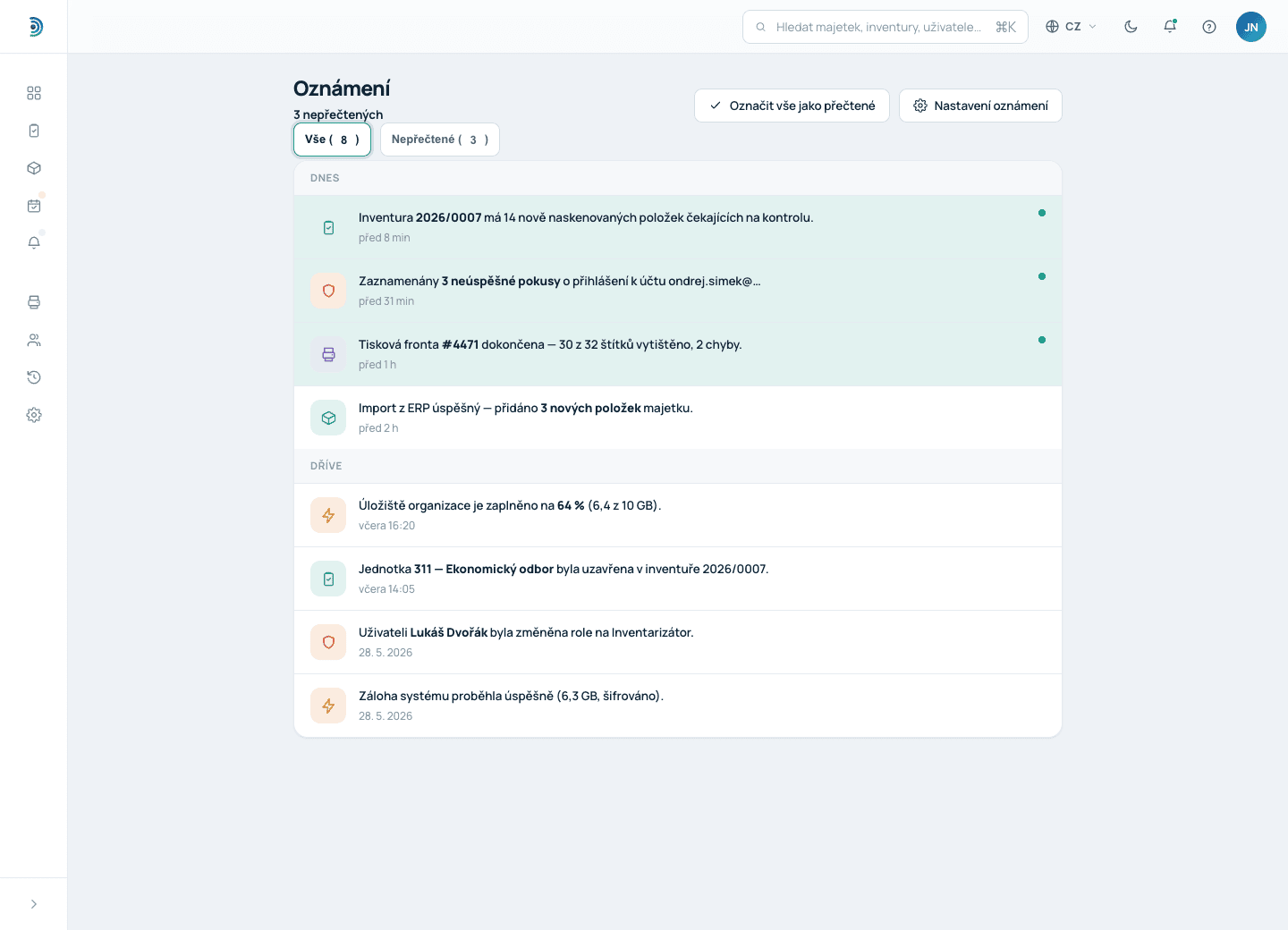
Task: Open help with the question mark icon
Action: [1209, 27]
